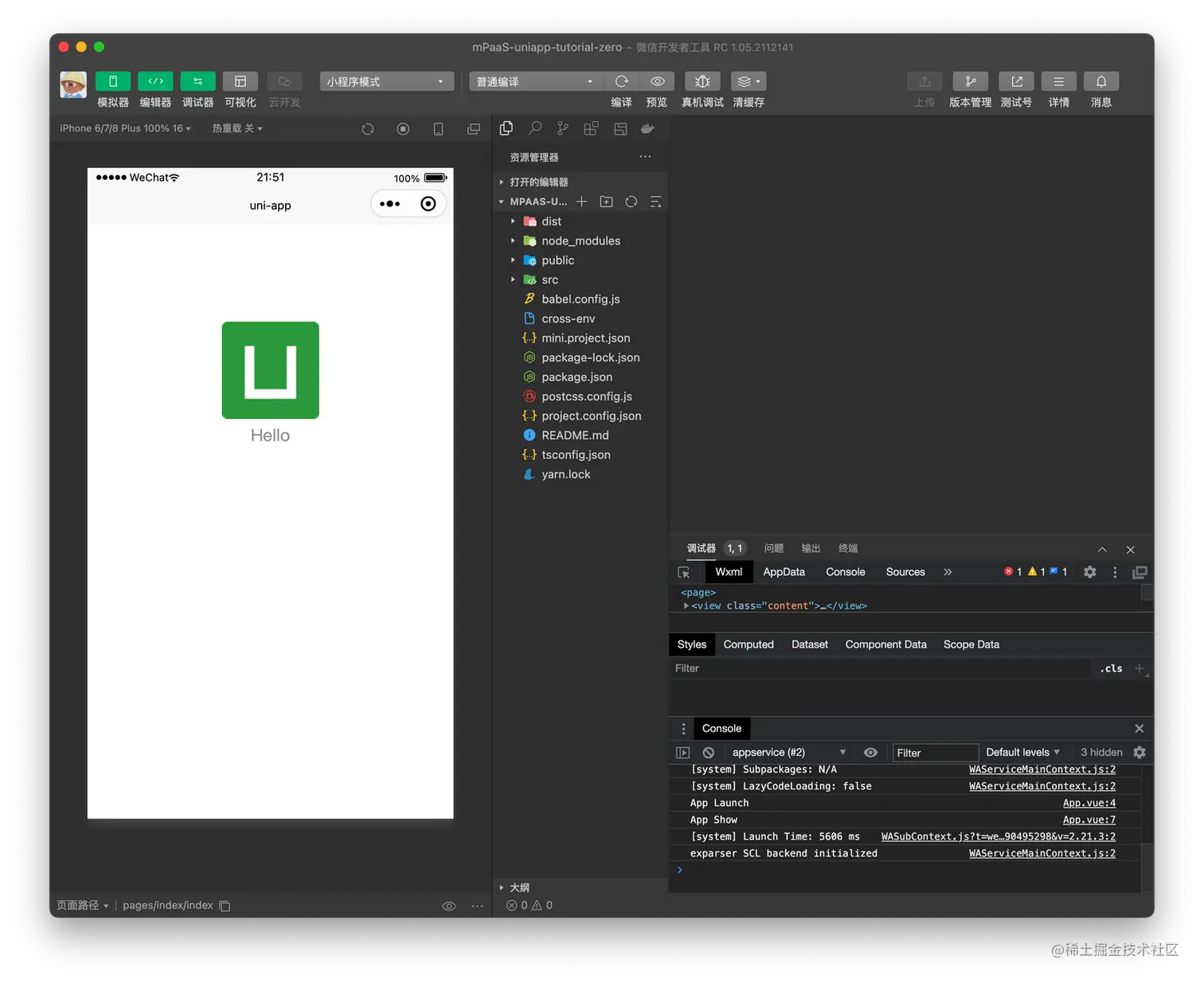This screenshot has height=983, width=1204.
Task: Toggle the 调试器 debugger panel button
Action: pos(197,81)
